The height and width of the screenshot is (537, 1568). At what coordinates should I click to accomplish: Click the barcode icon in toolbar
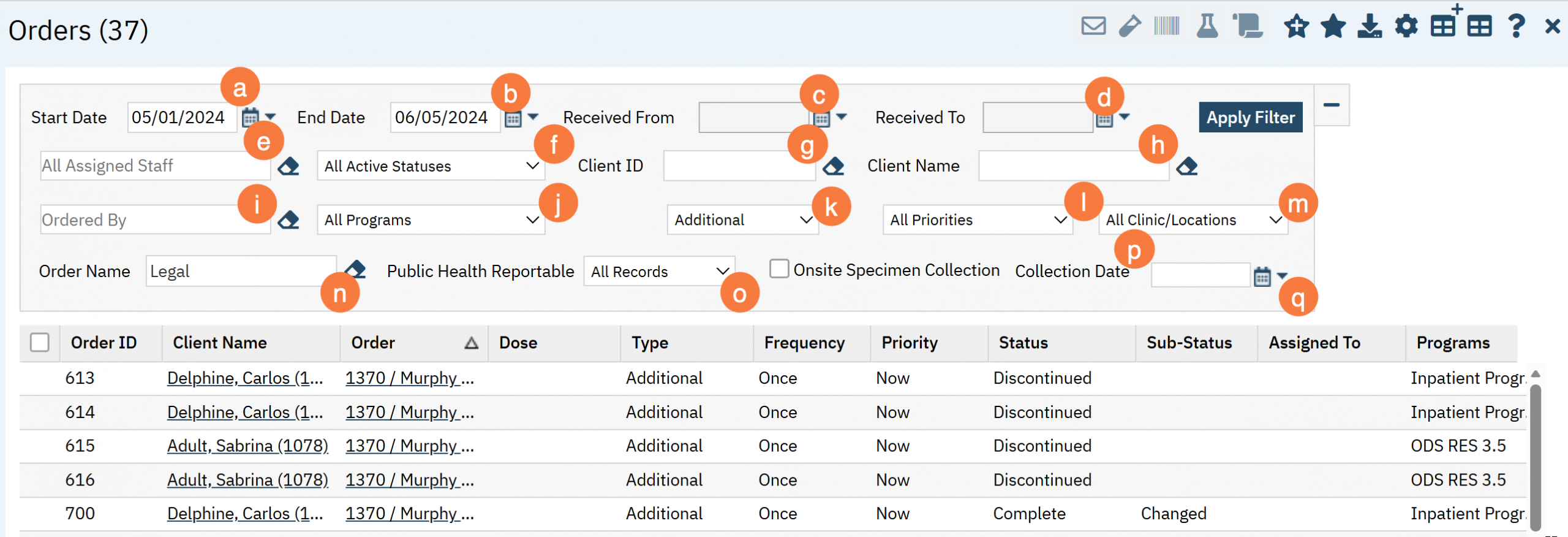click(1166, 26)
